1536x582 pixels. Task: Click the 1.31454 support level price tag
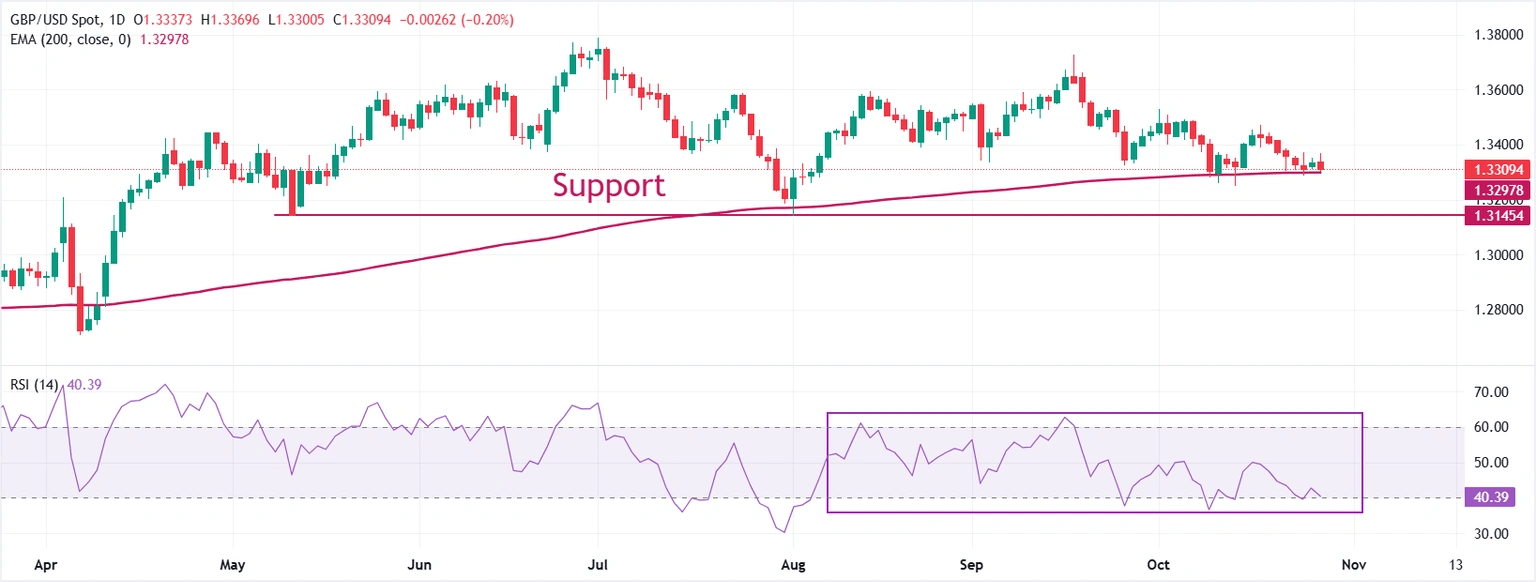coord(1496,215)
